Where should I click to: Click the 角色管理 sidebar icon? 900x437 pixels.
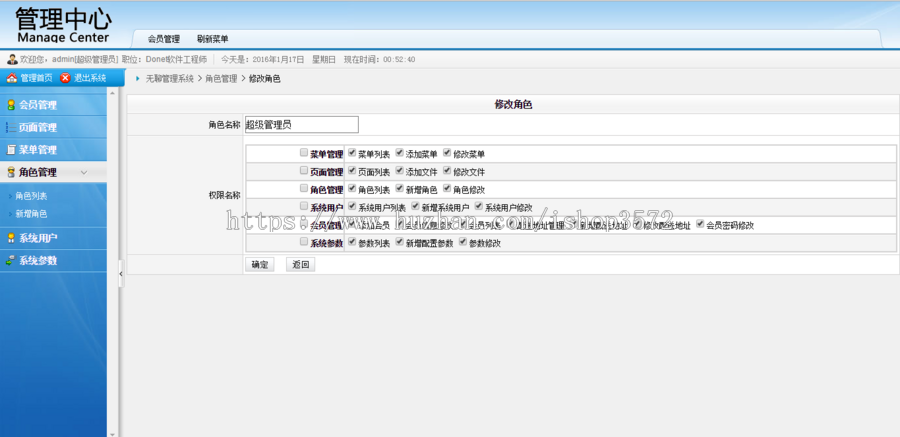point(10,172)
